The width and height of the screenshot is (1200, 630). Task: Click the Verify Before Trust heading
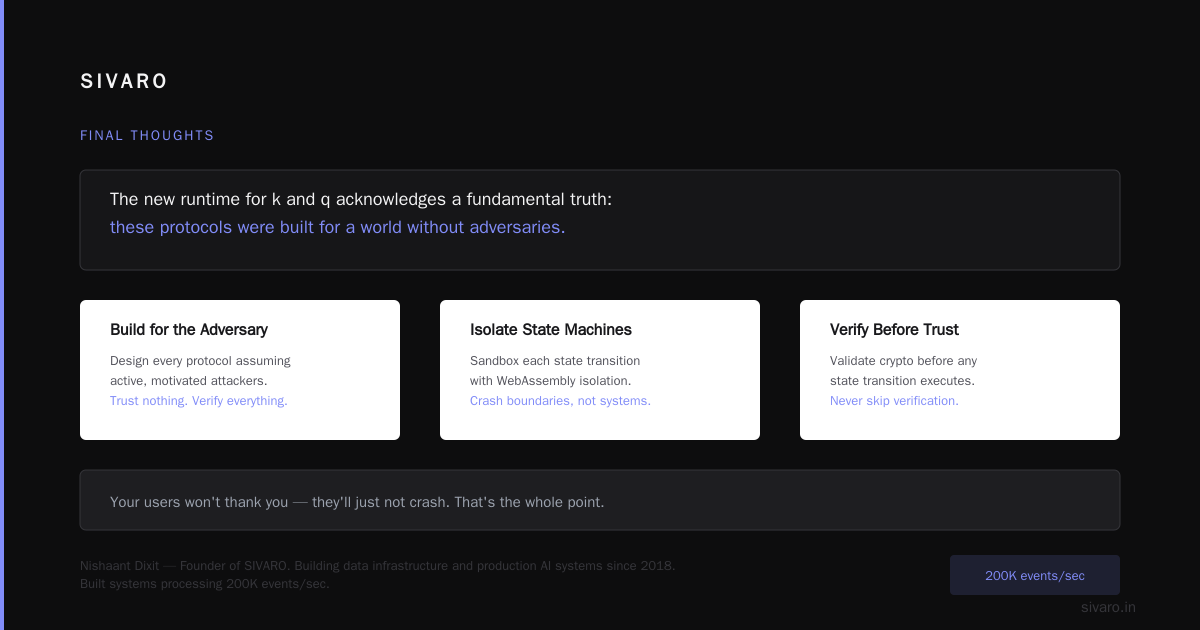point(894,329)
